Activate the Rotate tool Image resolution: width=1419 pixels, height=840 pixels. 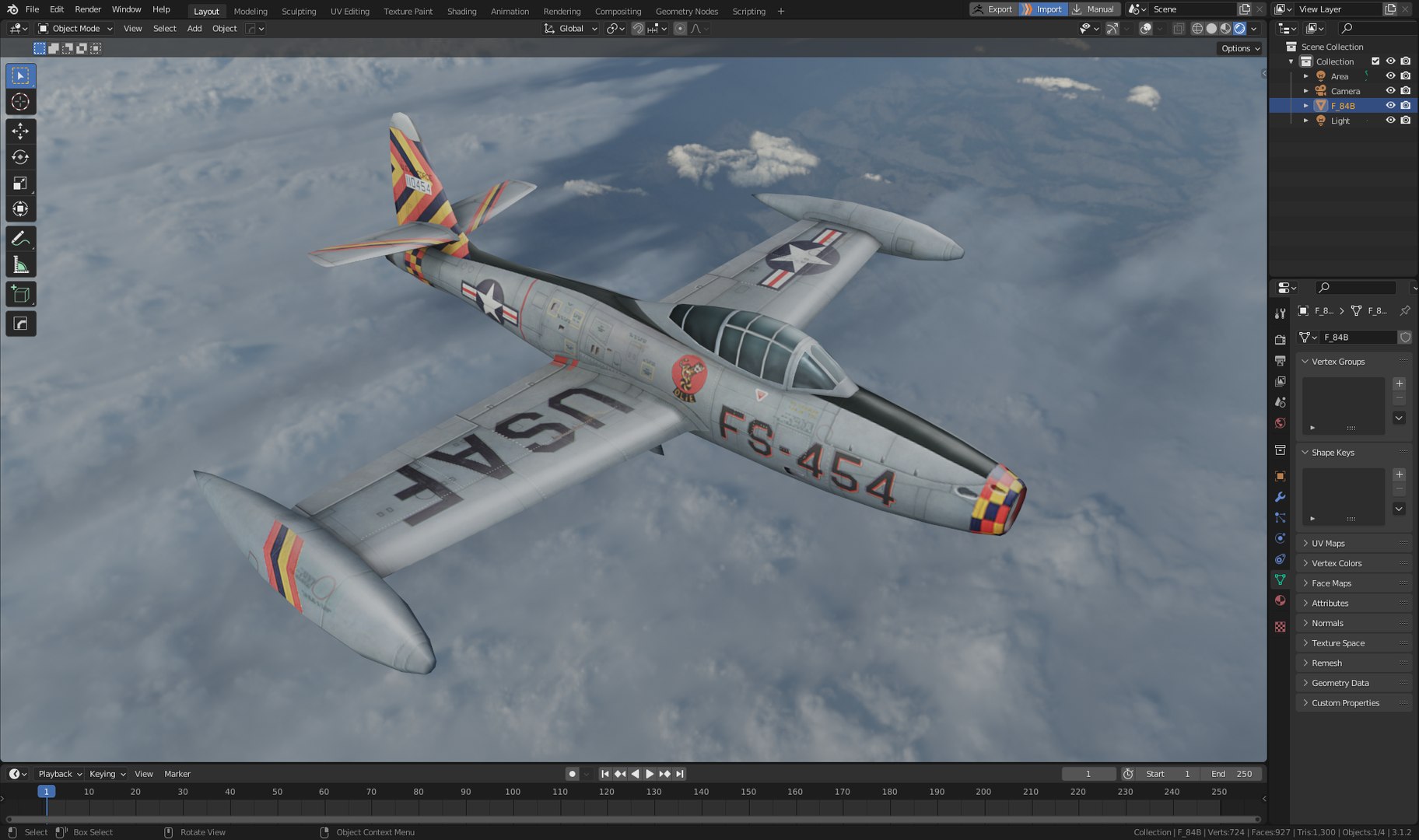(20, 157)
